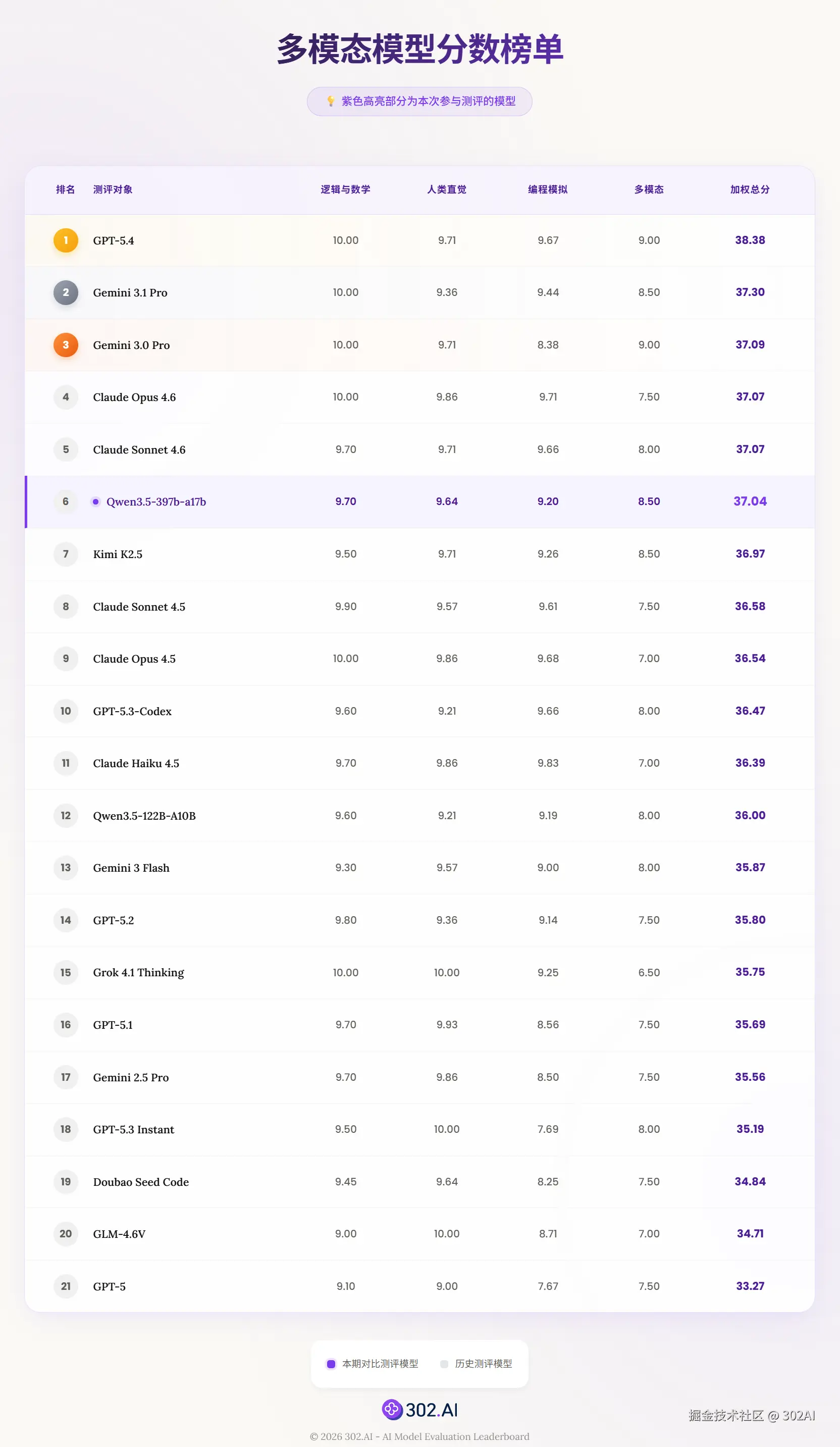Click the gold rank 1 badge

pyautogui.click(x=66, y=240)
